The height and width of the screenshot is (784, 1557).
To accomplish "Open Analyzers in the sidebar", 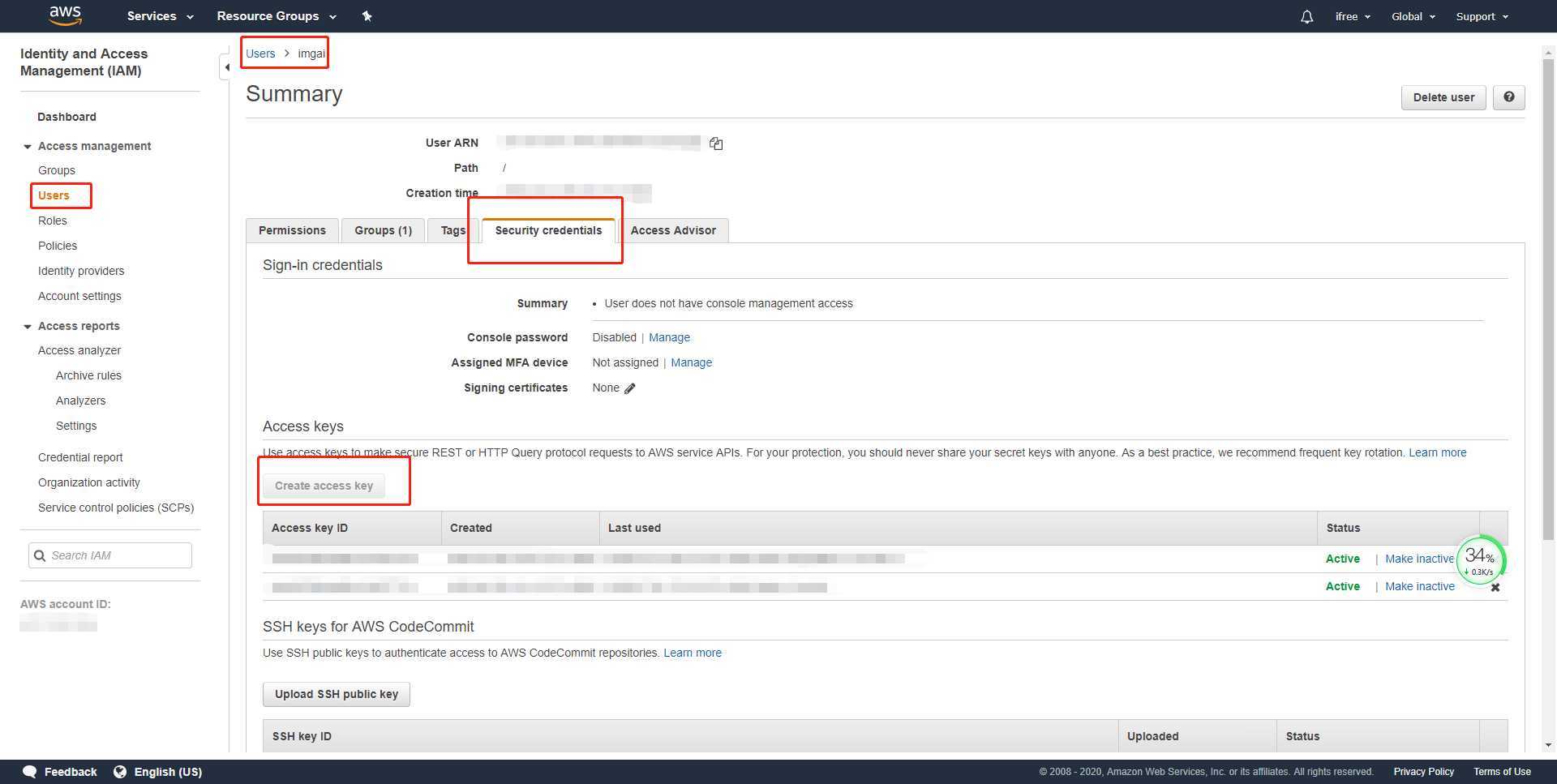I will tap(80, 401).
